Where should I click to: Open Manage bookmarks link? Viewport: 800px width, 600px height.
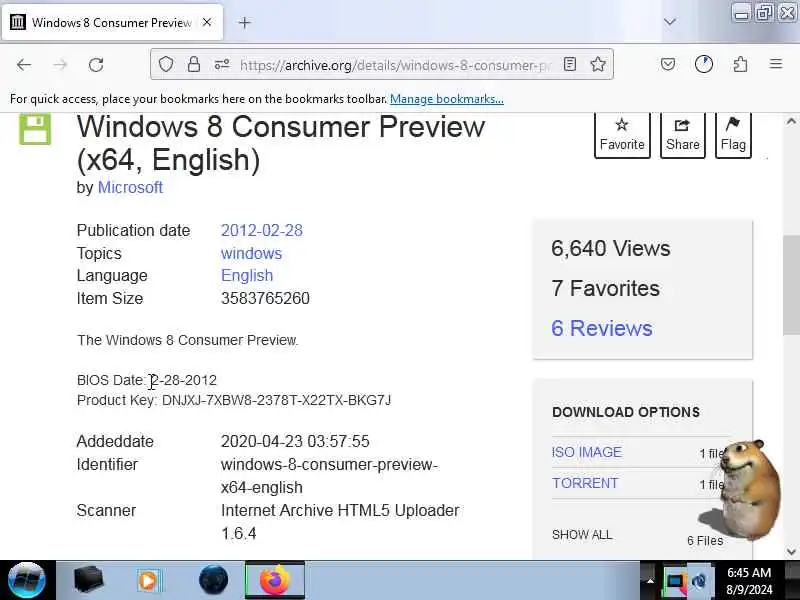click(x=446, y=99)
